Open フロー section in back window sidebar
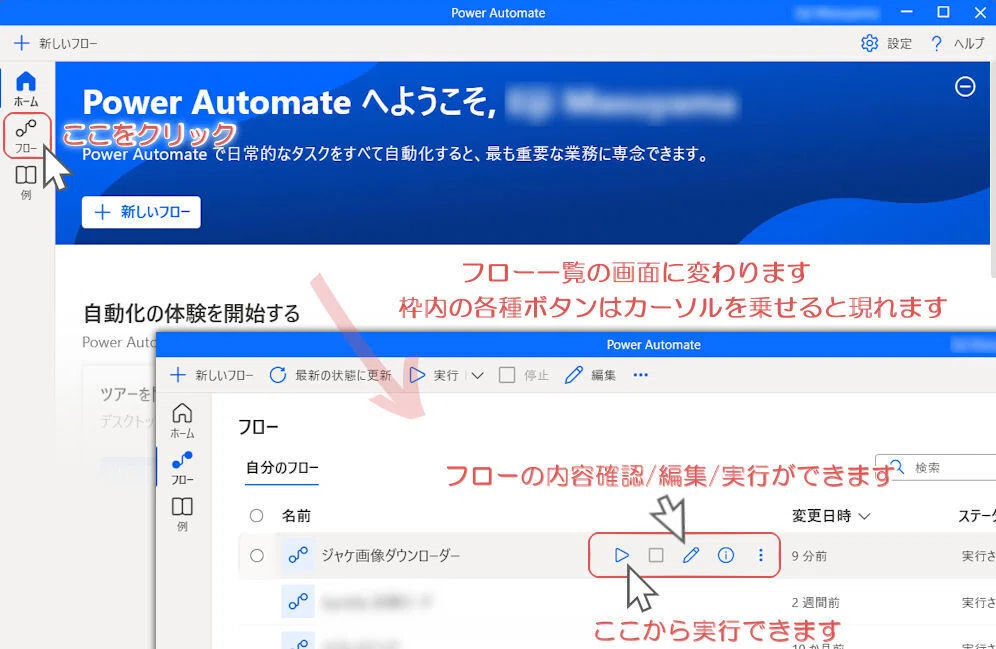 click(26, 136)
